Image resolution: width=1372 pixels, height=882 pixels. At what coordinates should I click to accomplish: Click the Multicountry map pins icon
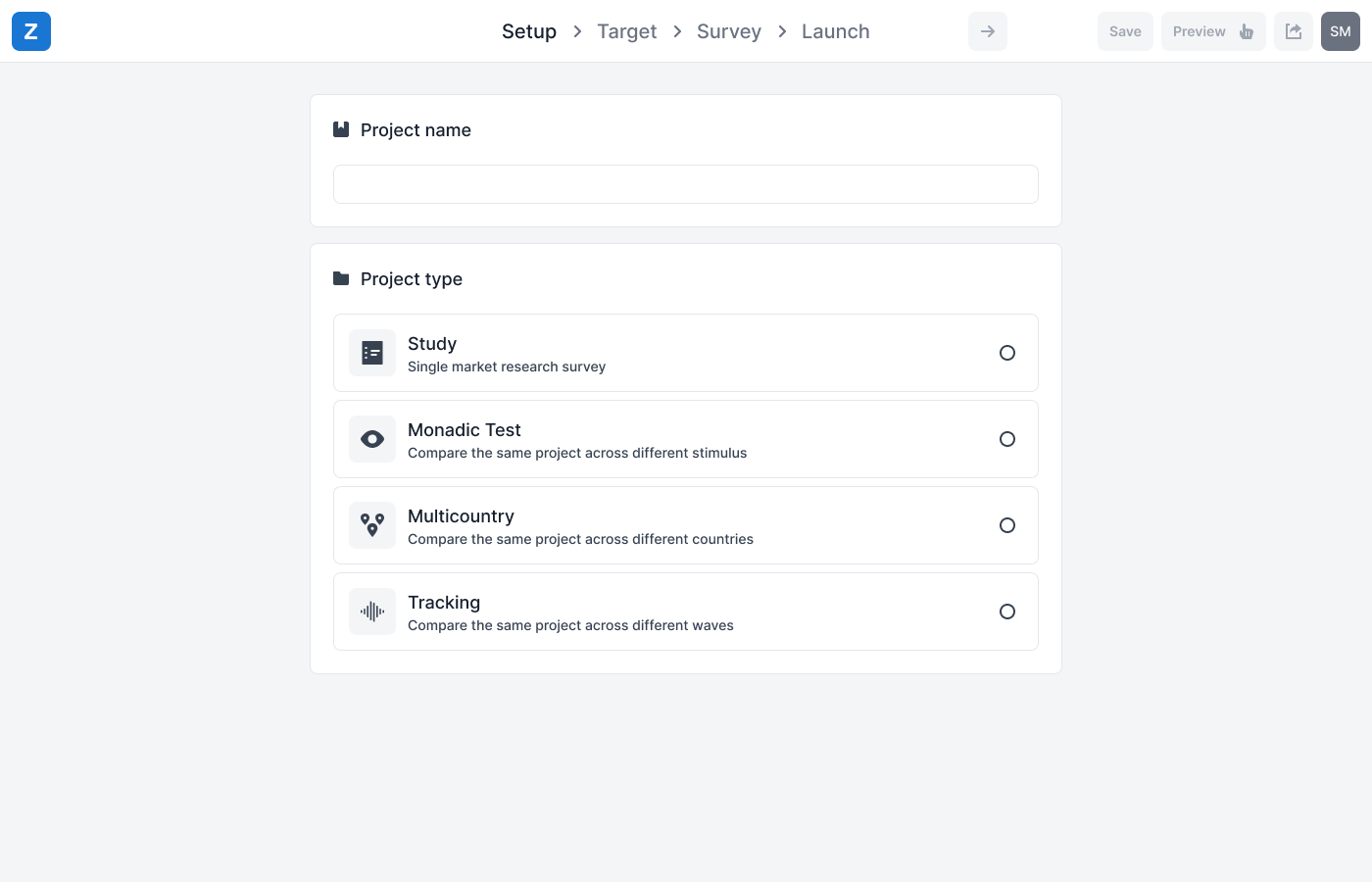(x=372, y=525)
